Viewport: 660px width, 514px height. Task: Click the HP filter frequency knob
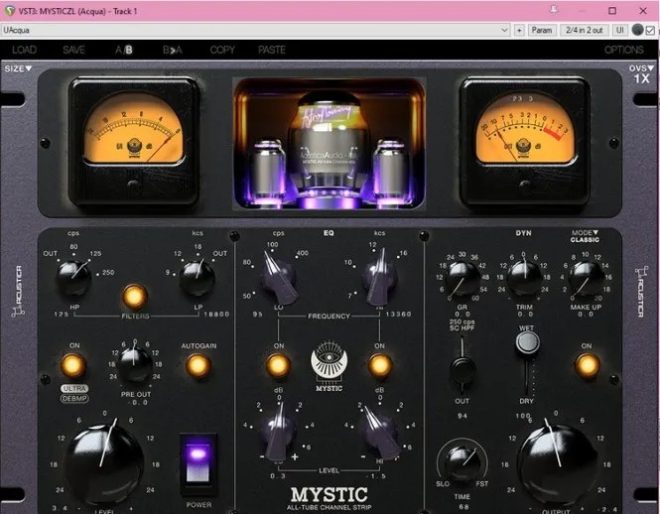pyautogui.click(x=74, y=277)
